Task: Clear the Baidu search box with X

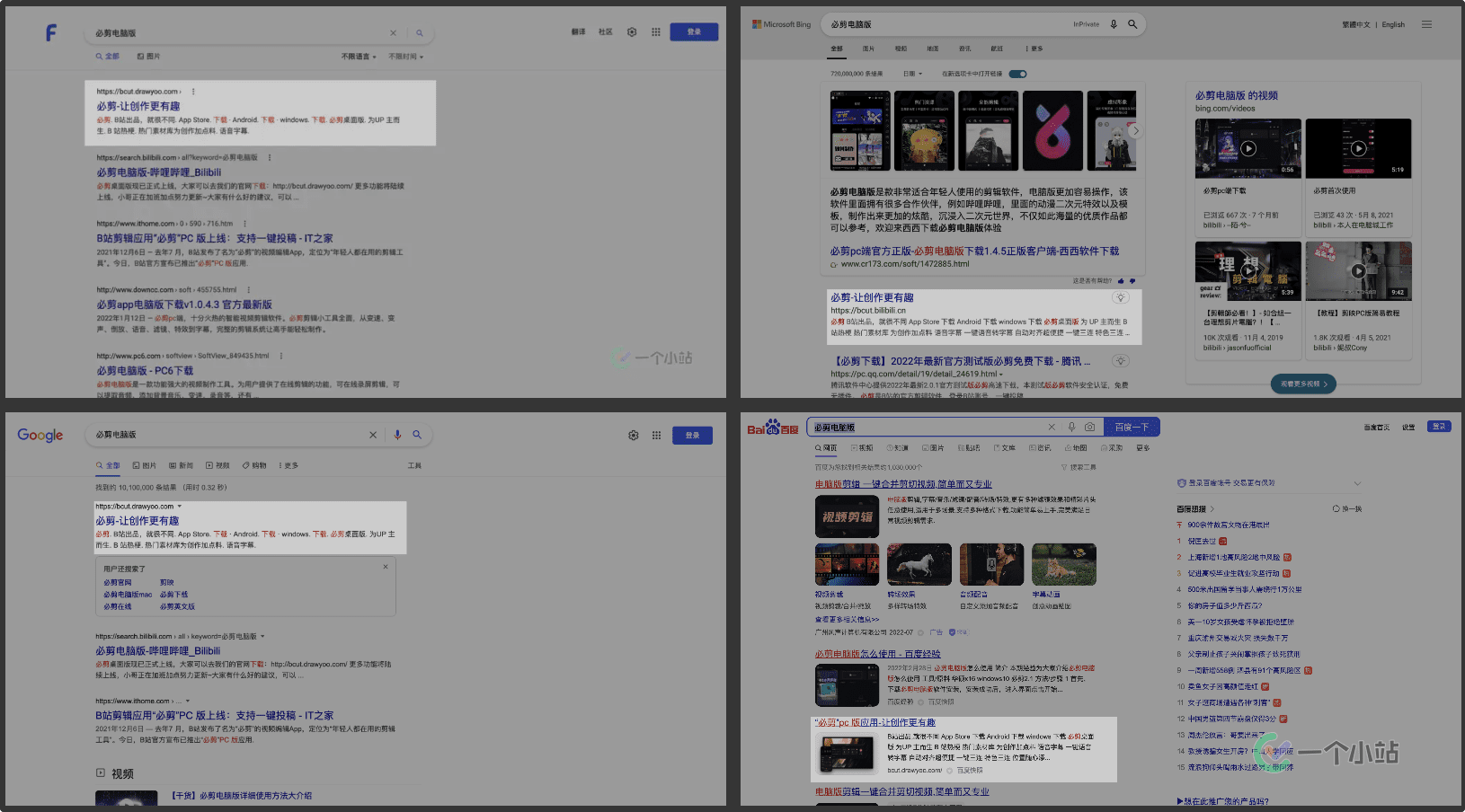Action: 1052,427
